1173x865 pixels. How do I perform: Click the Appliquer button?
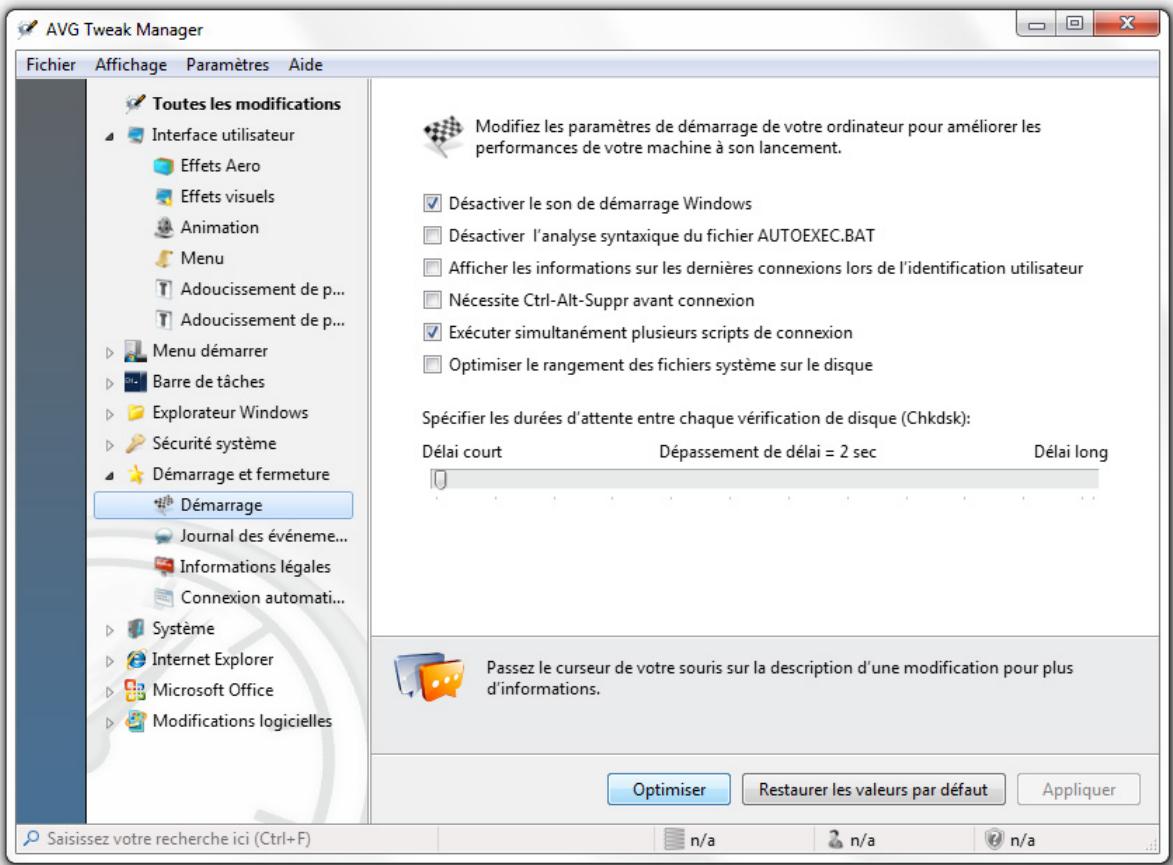click(x=1079, y=789)
